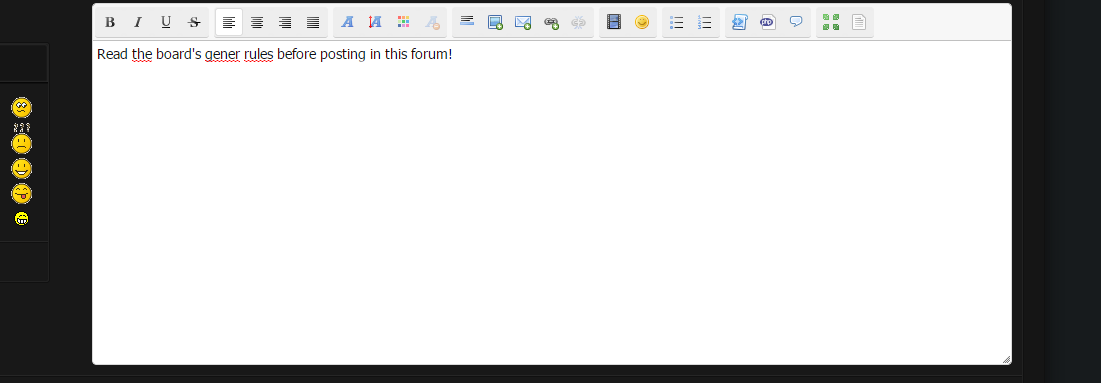Toggle bold formatting in editor toolbar
This screenshot has width=1101, height=383.
tap(110, 22)
